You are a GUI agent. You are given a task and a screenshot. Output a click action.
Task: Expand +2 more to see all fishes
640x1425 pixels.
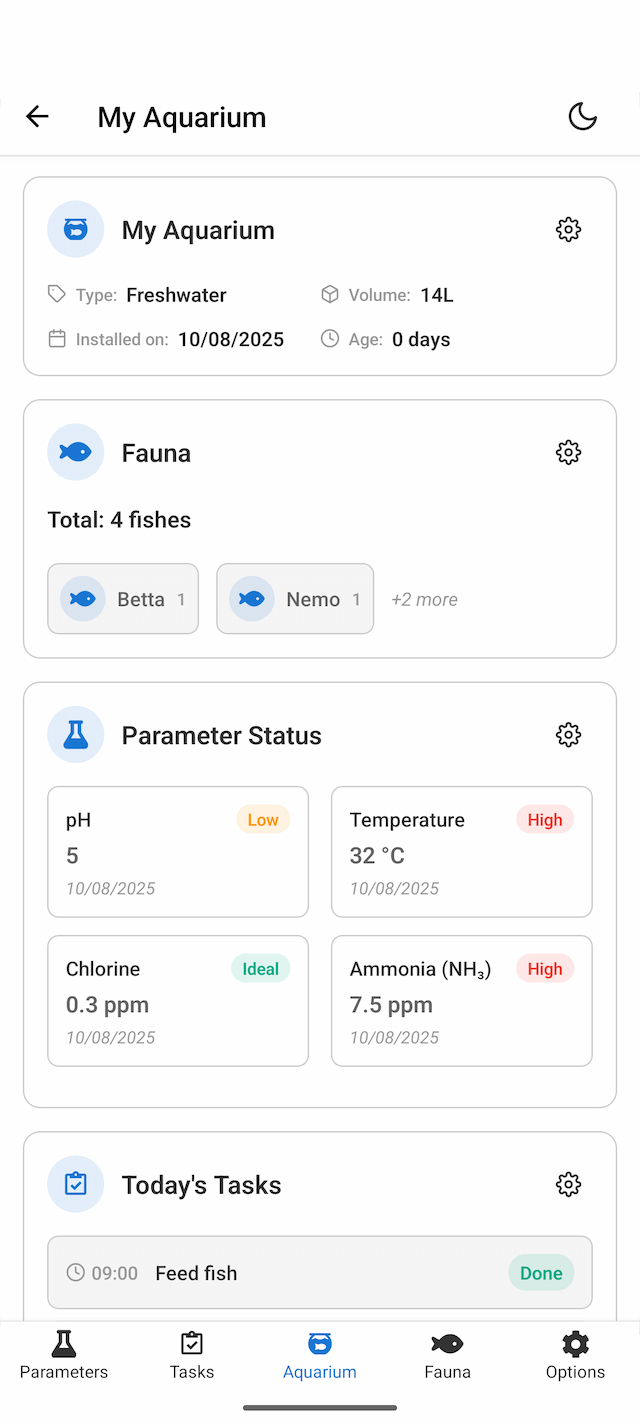[x=424, y=599]
